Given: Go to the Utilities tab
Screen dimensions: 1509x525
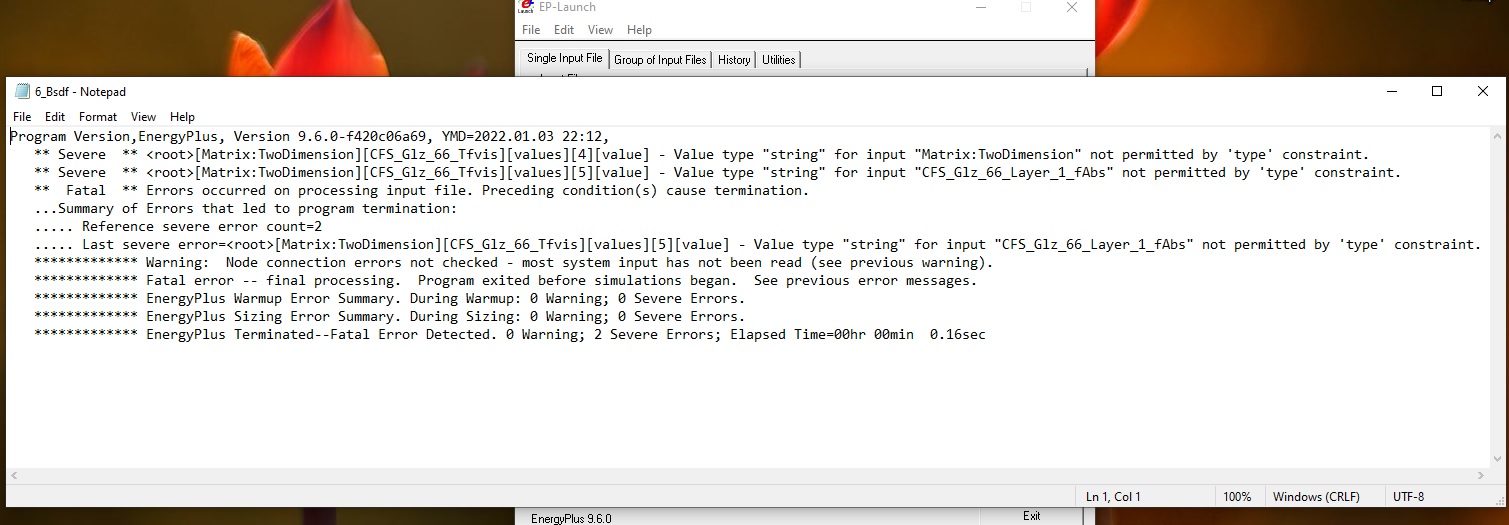Looking at the screenshot, I should 779,60.
